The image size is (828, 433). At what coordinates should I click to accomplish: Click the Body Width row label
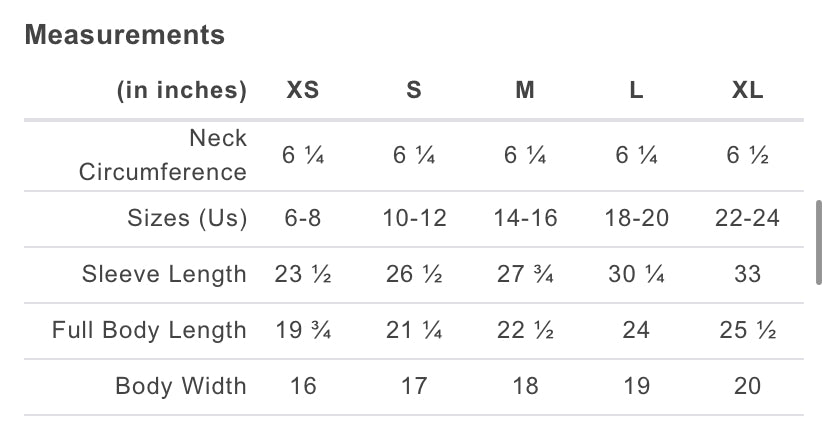click(180, 386)
